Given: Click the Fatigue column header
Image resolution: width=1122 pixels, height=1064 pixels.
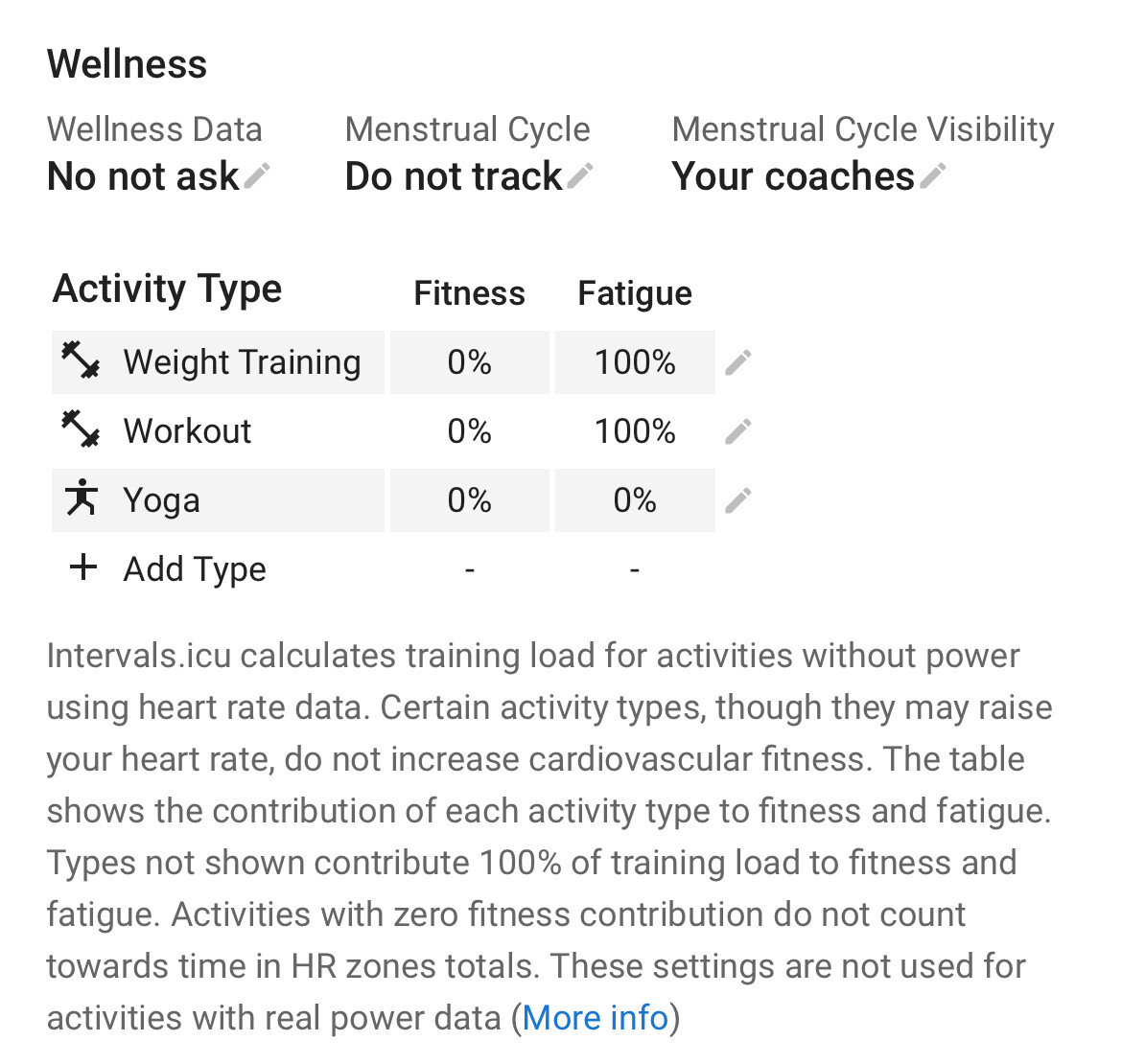Looking at the screenshot, I should point(635,293).
